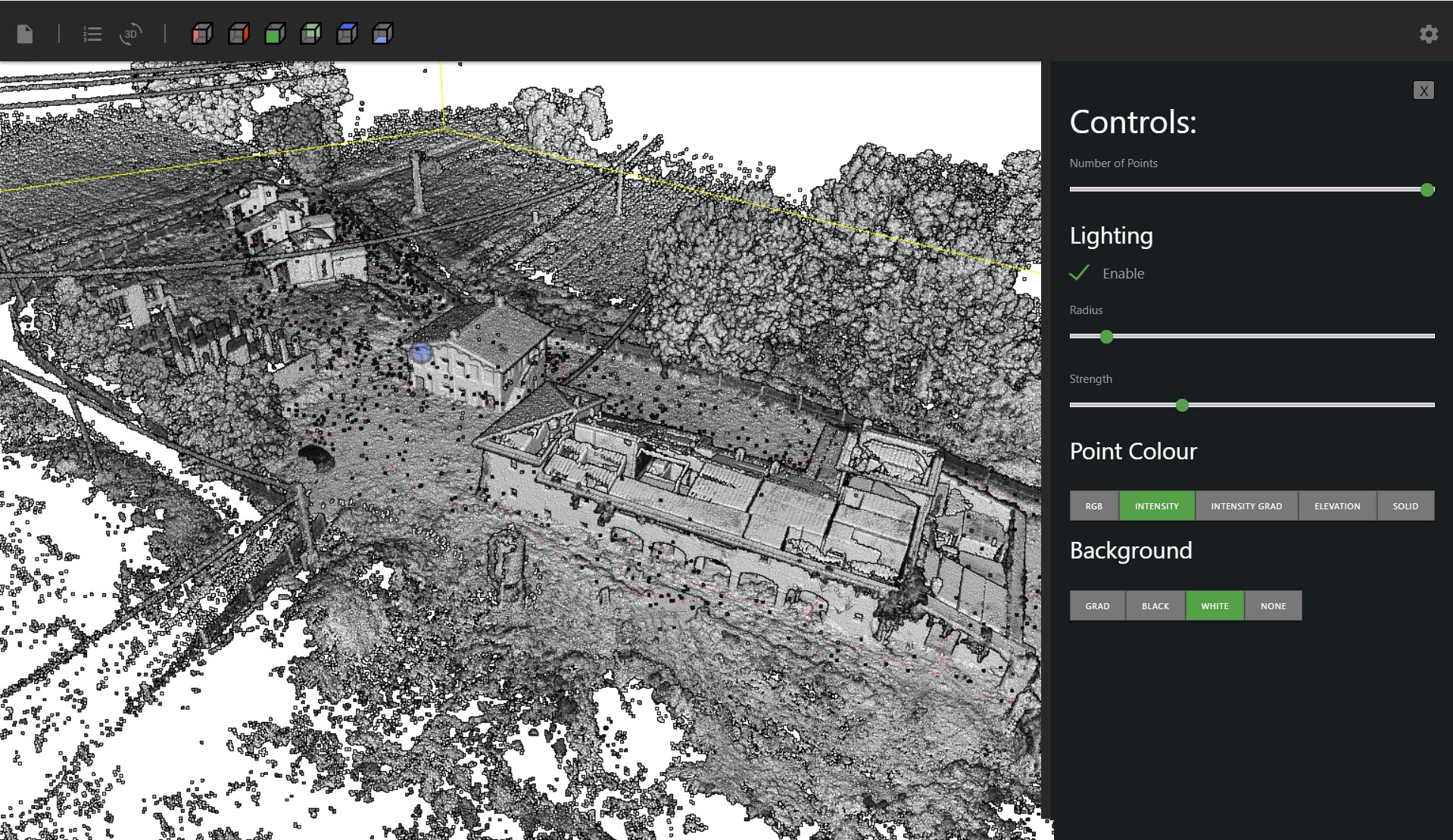Set background to White
Image resolution: width=1453 pixels, height=840 pixels.
pos(1214,606)
